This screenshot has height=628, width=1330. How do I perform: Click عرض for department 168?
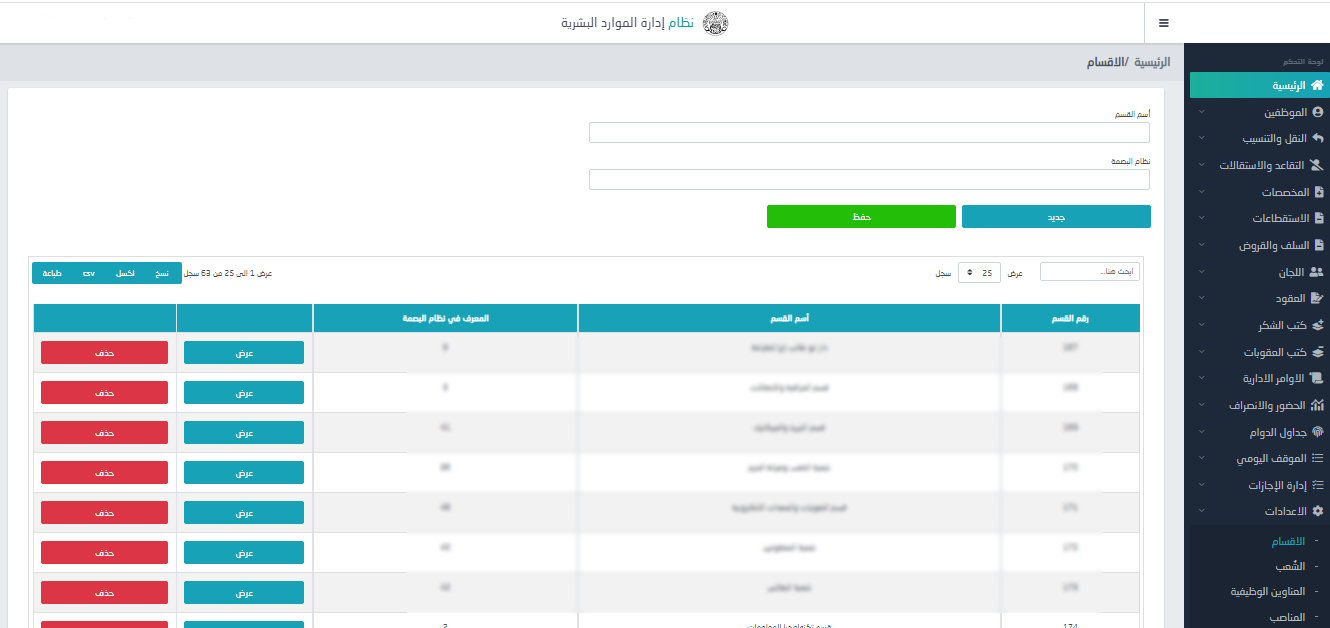tap(244, 393)
